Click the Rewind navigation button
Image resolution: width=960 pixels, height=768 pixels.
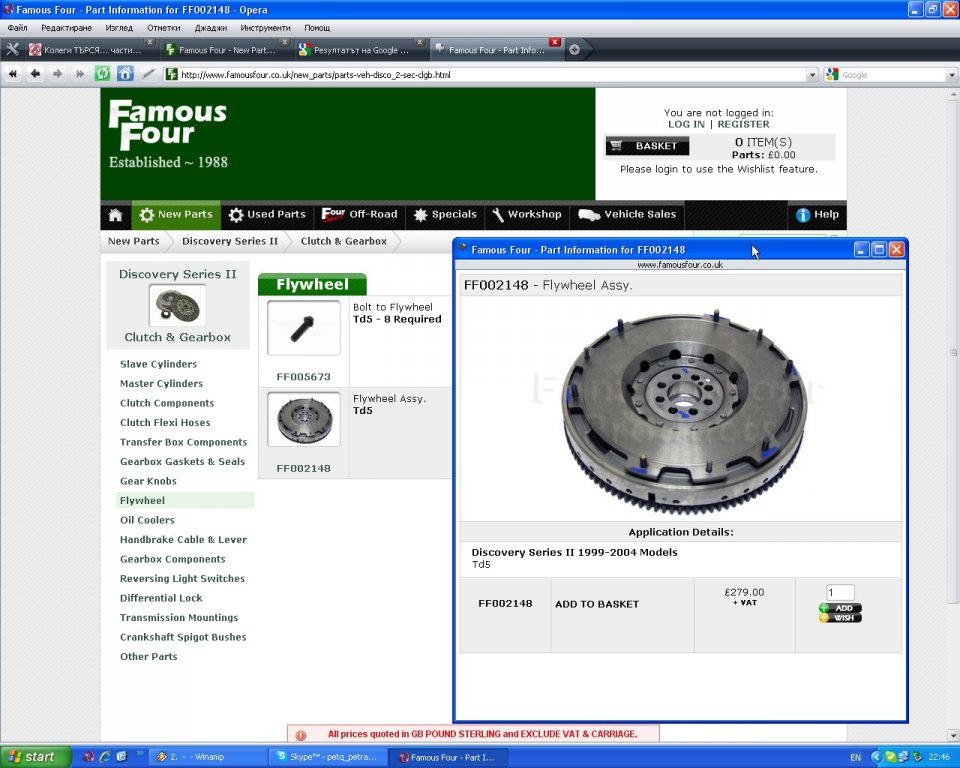(x=13, y=74)
